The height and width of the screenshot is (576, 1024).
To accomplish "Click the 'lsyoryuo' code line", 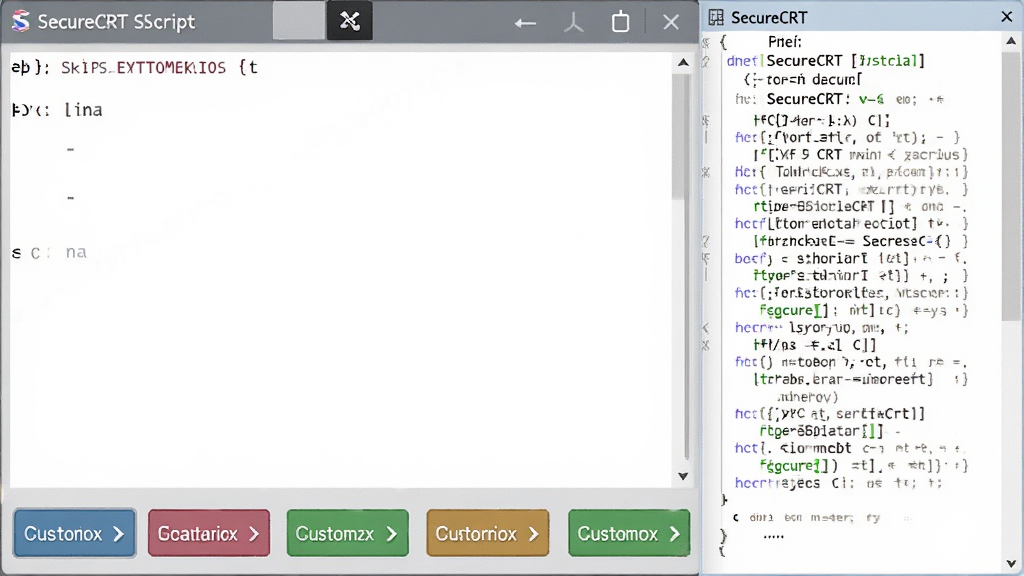I will point(822,328).
